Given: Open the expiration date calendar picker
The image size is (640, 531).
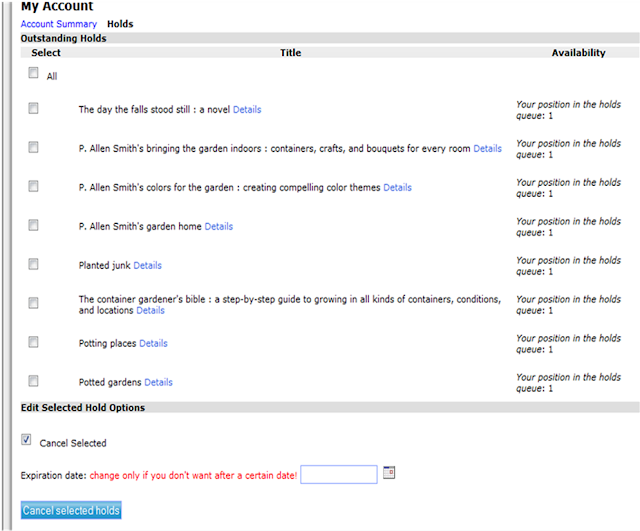Looking at the screenshot, I should point(390,472).
